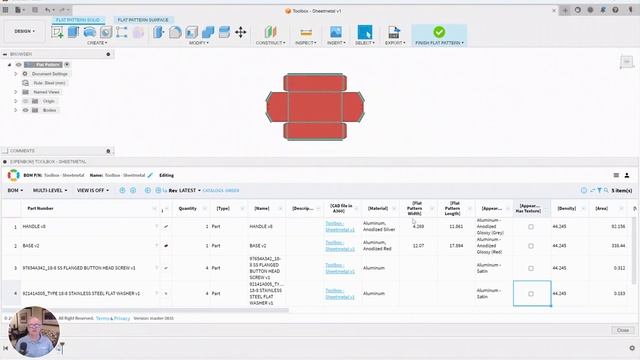The height and width of the screenshot is (360, 640).
Task: Open the OpenBOM user profile icon
Action: tap(627, 176)
